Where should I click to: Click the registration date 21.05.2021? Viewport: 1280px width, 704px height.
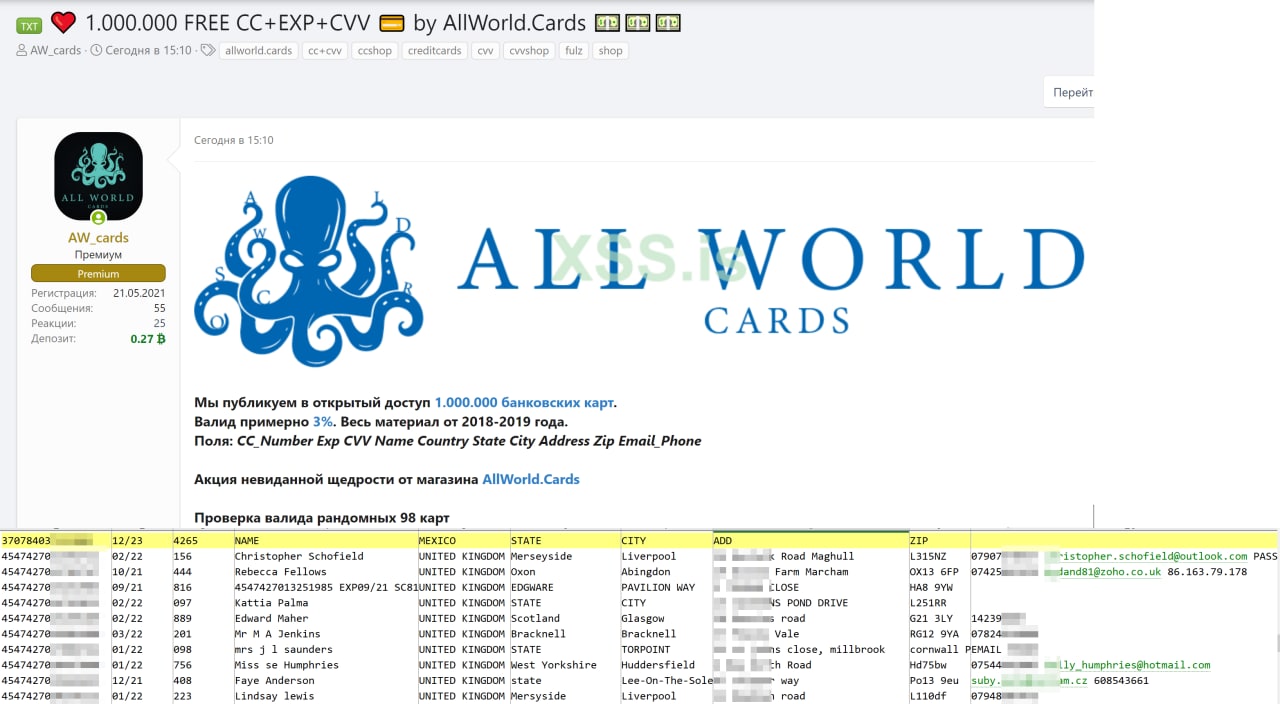139,294
